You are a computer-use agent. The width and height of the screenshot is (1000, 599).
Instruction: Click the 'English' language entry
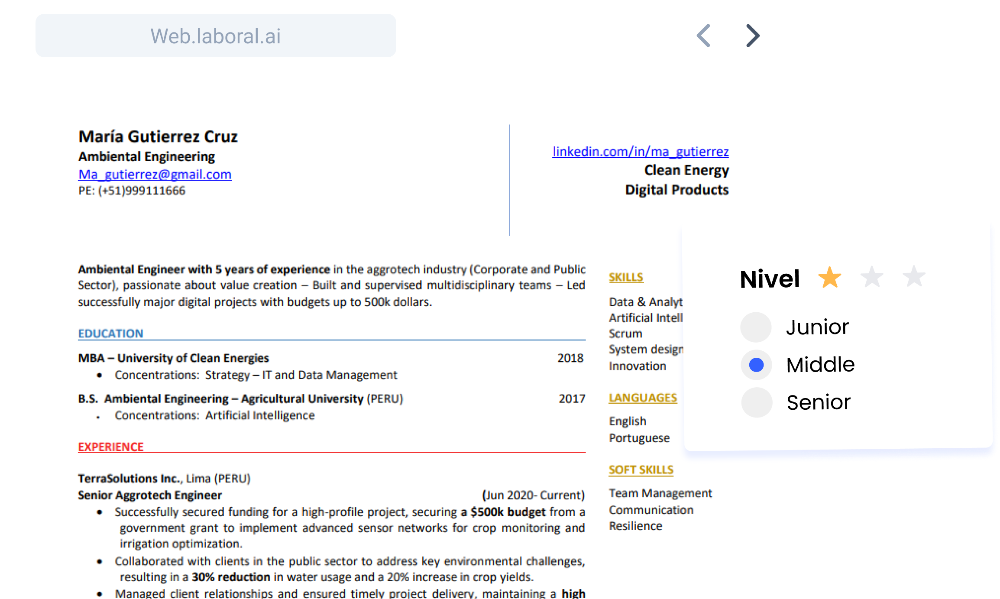point(628,422)
